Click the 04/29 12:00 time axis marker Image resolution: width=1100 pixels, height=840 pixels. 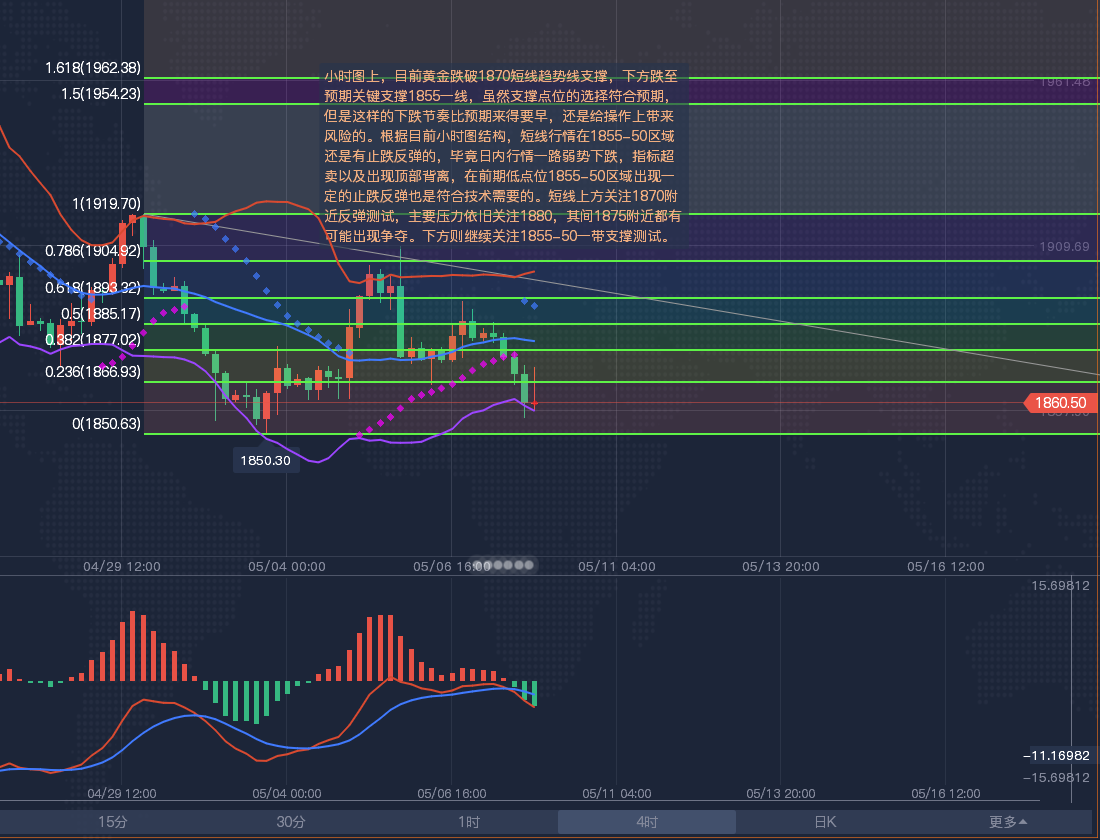(122, 566)
